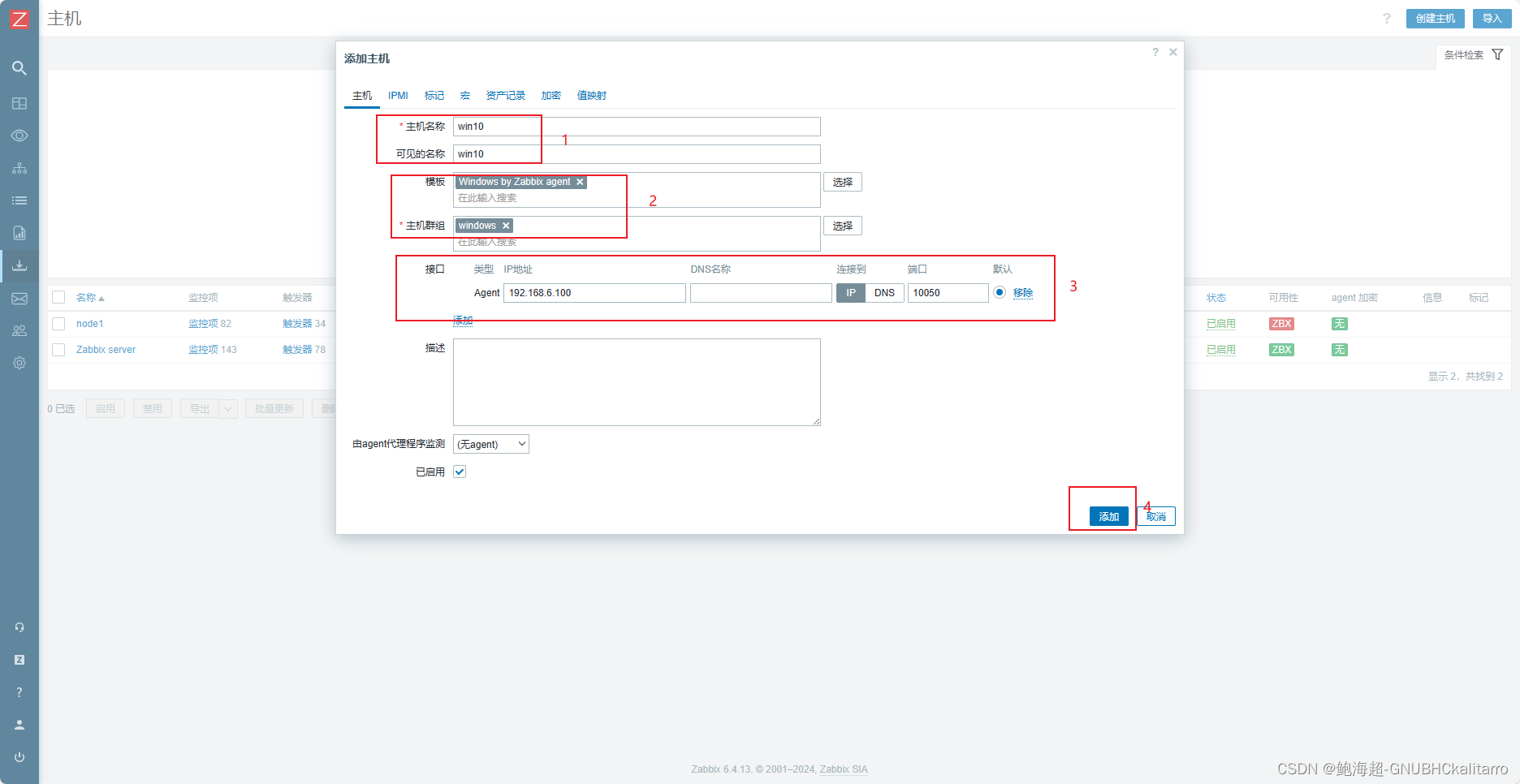Remove the windows host group tag
This screenshot has width=1520, height=784.
tap(506, 226)
